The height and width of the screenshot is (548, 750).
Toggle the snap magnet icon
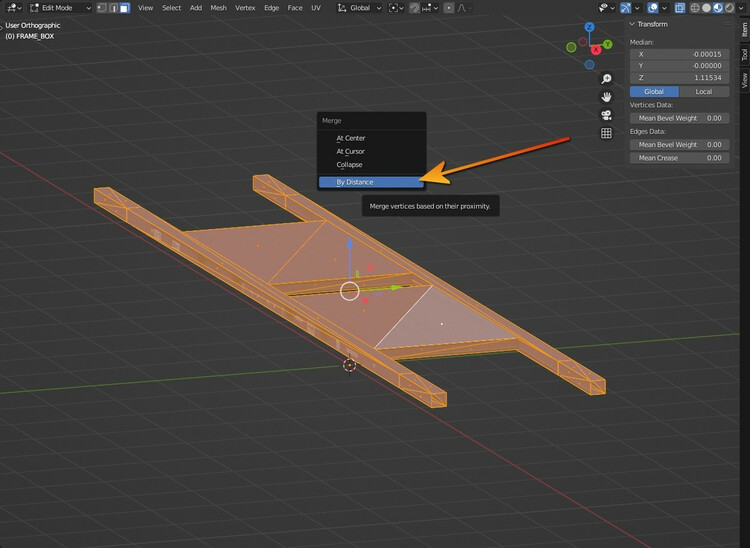(x=414, y=8)
